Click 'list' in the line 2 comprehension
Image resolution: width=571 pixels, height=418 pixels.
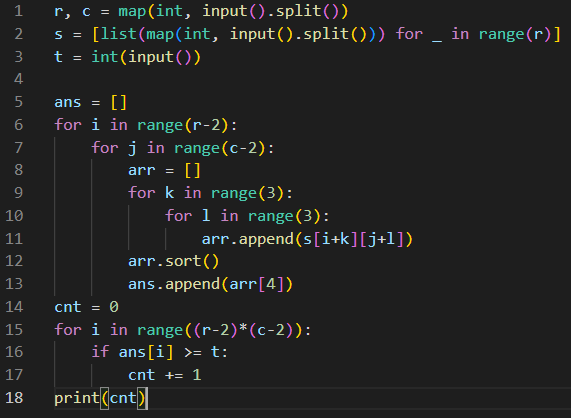[119, 34]
